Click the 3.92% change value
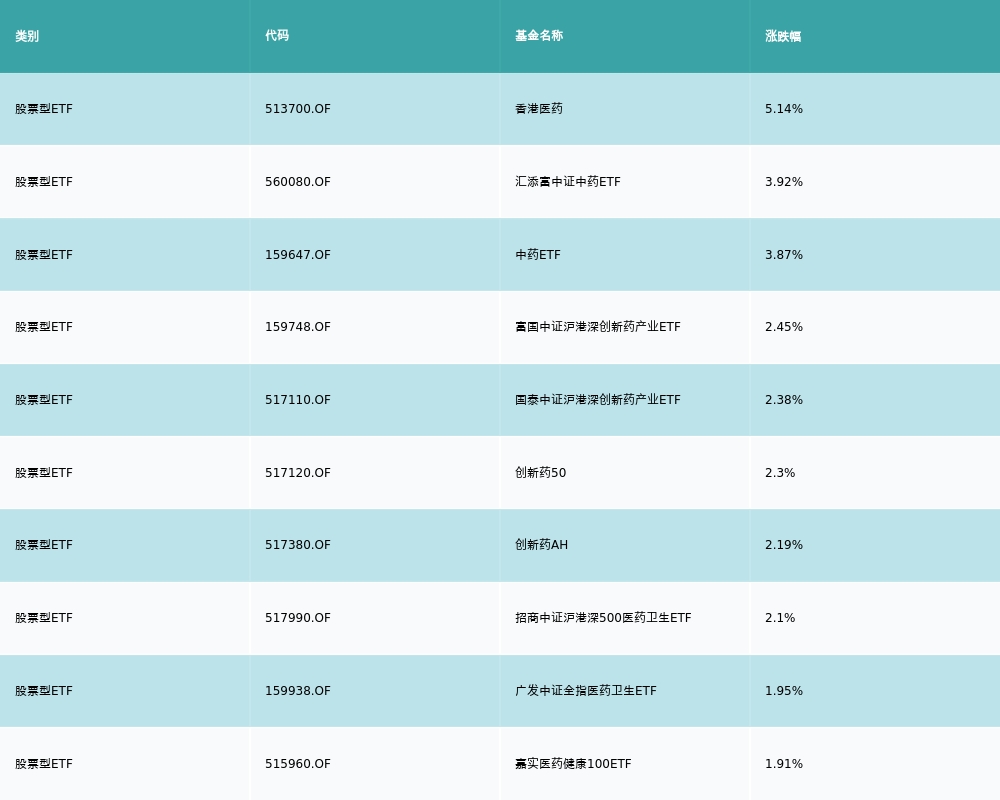The height and width of the screenshot is (800, 1000). (x=784, y=182)
